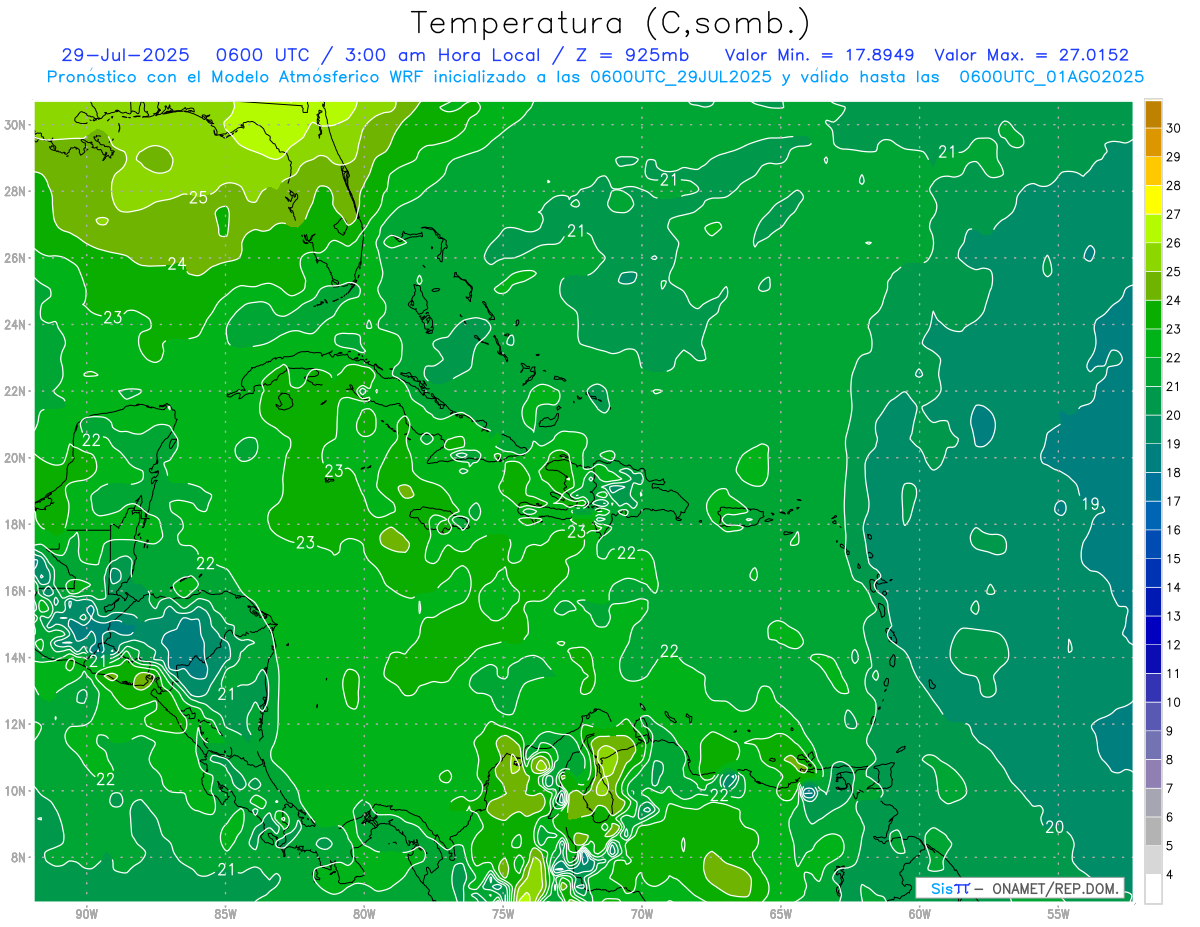Click the 25 contour label over the Gulf
1200x927 pixels.
click(x=198, y=197)
